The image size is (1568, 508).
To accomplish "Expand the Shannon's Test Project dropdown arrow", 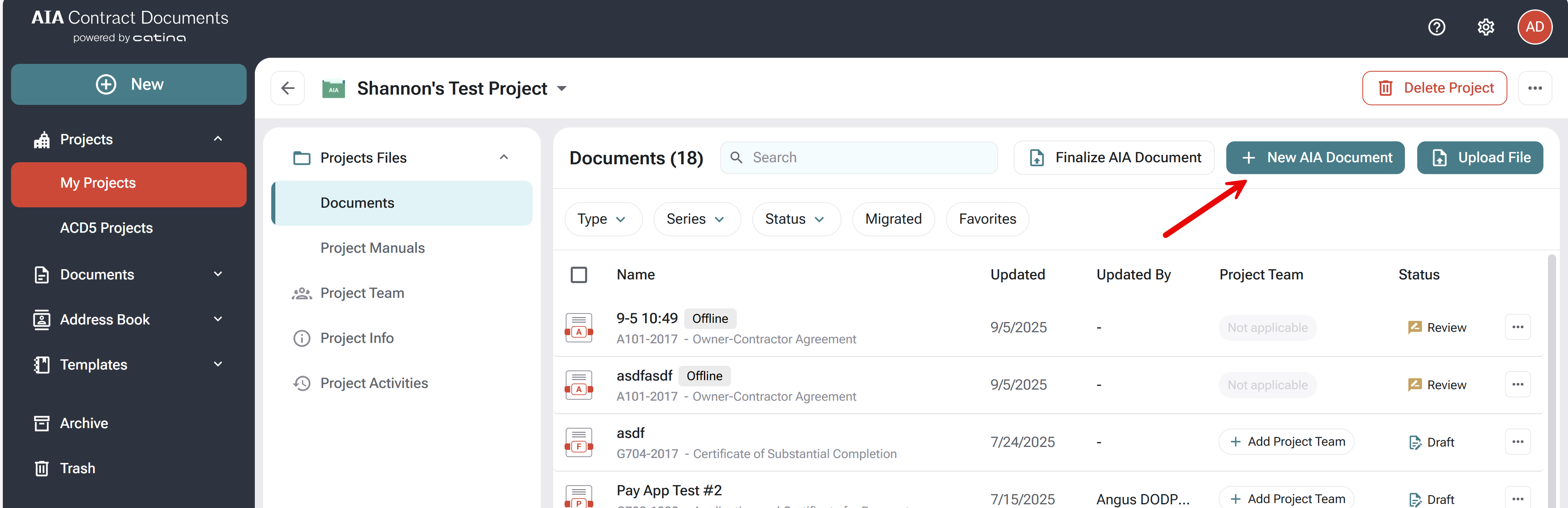I will tap(562, 89).
